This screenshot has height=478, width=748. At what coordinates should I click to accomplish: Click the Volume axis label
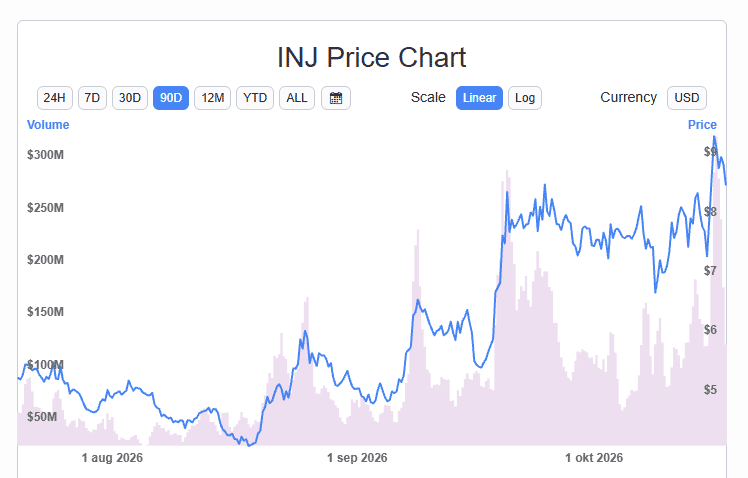[x=48, y=125]
